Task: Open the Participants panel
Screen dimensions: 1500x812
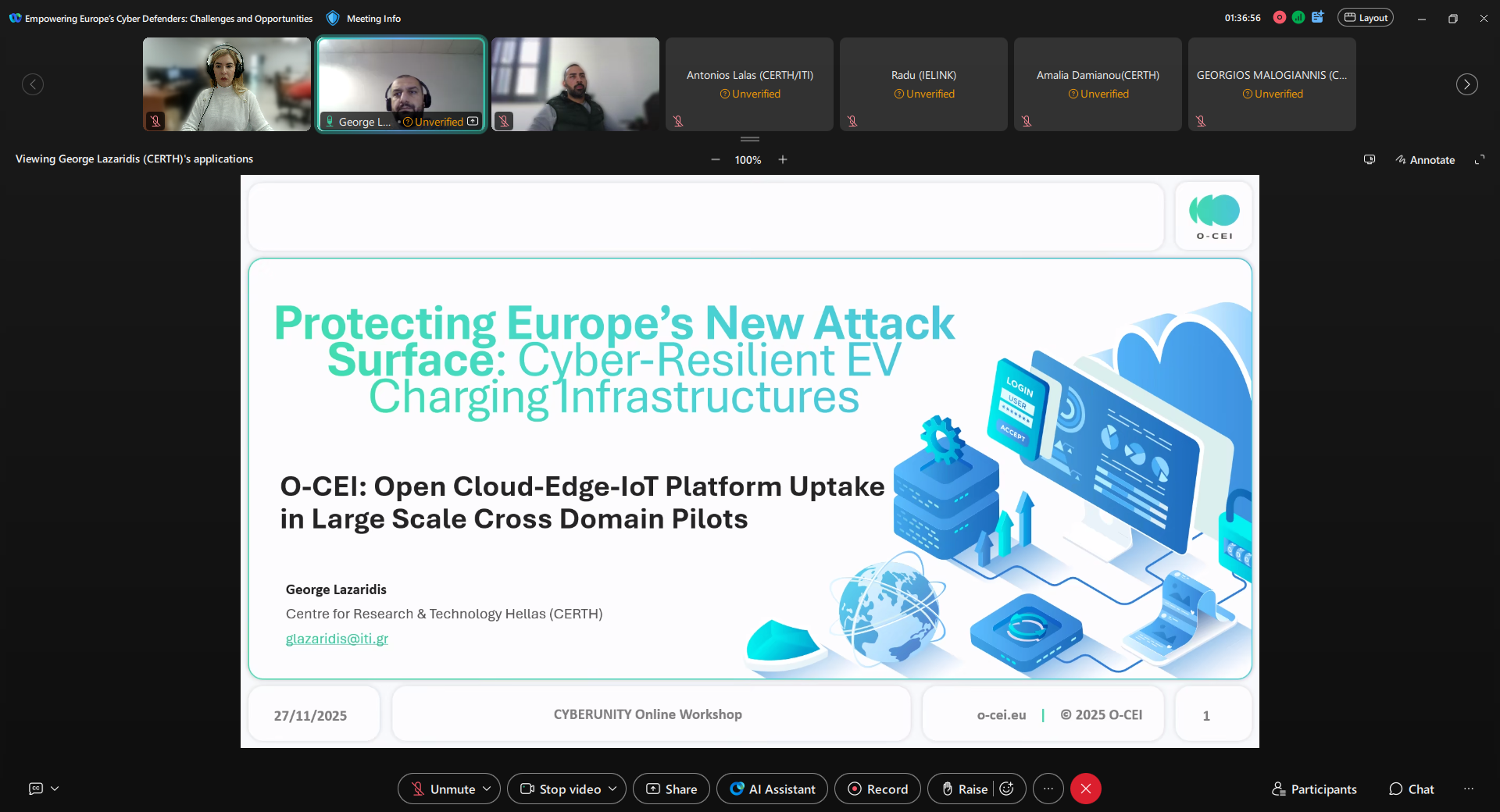Action: click(1314, 789)
